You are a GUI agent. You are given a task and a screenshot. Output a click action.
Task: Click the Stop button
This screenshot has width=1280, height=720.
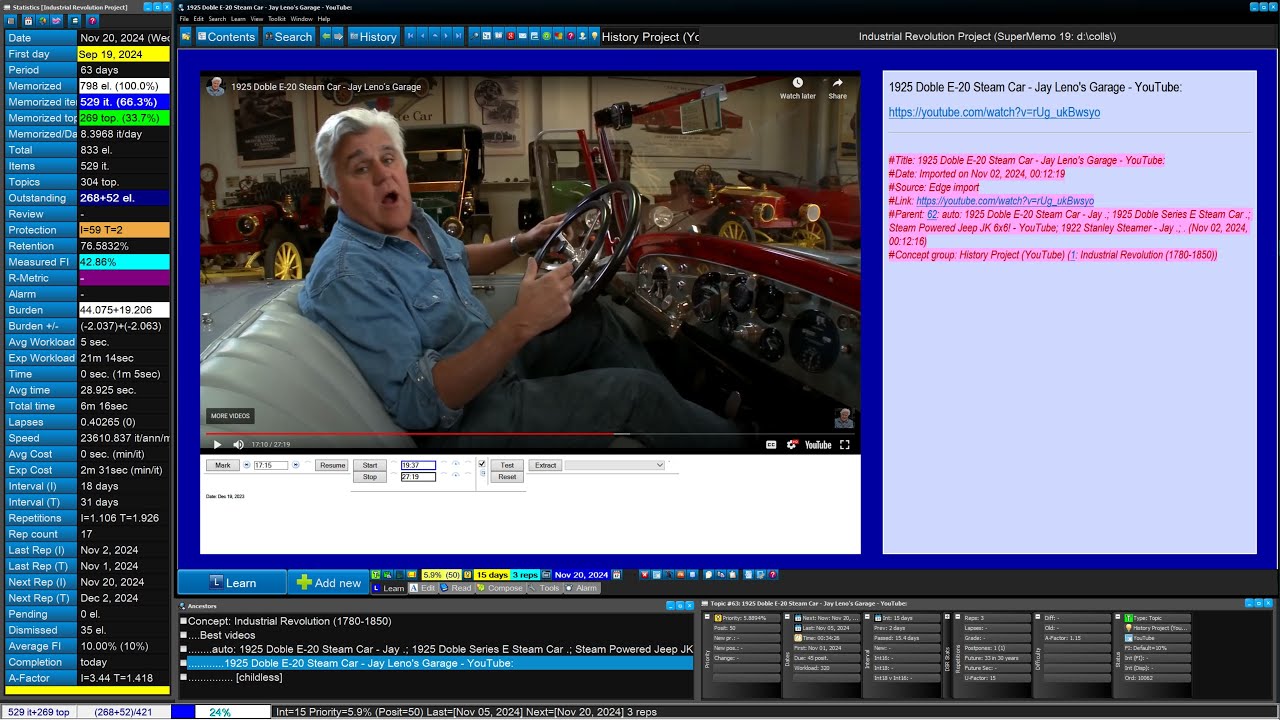pyautogui.click(x=370, y=477)
